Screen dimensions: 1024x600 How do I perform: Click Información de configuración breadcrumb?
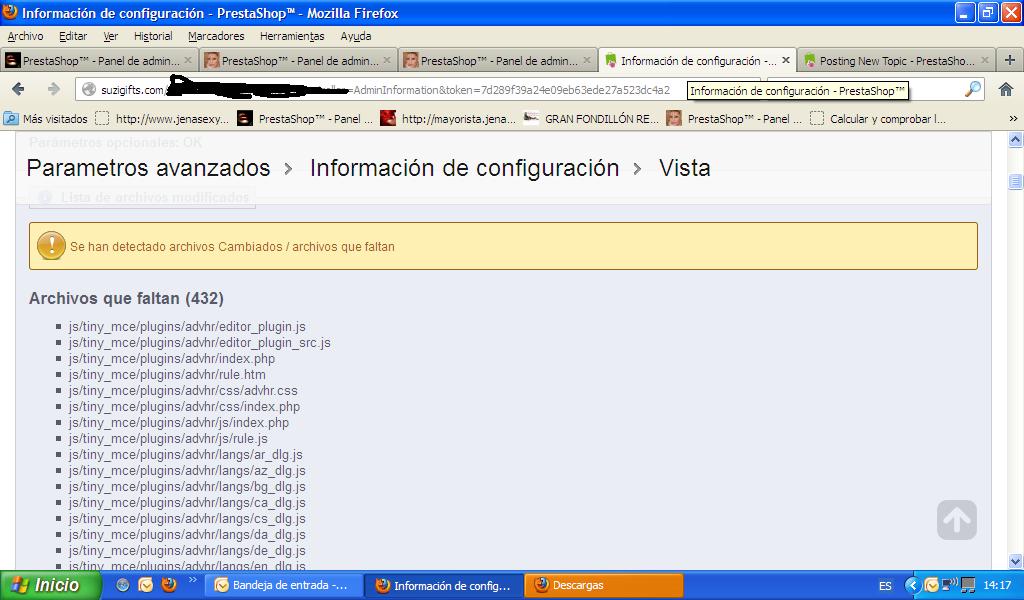click(x=464, y=168)
